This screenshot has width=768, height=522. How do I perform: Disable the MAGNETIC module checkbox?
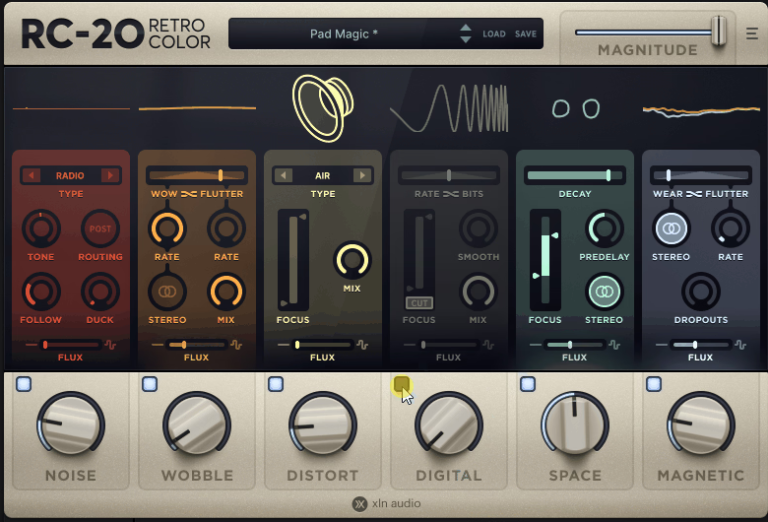(x=654, y=384)
